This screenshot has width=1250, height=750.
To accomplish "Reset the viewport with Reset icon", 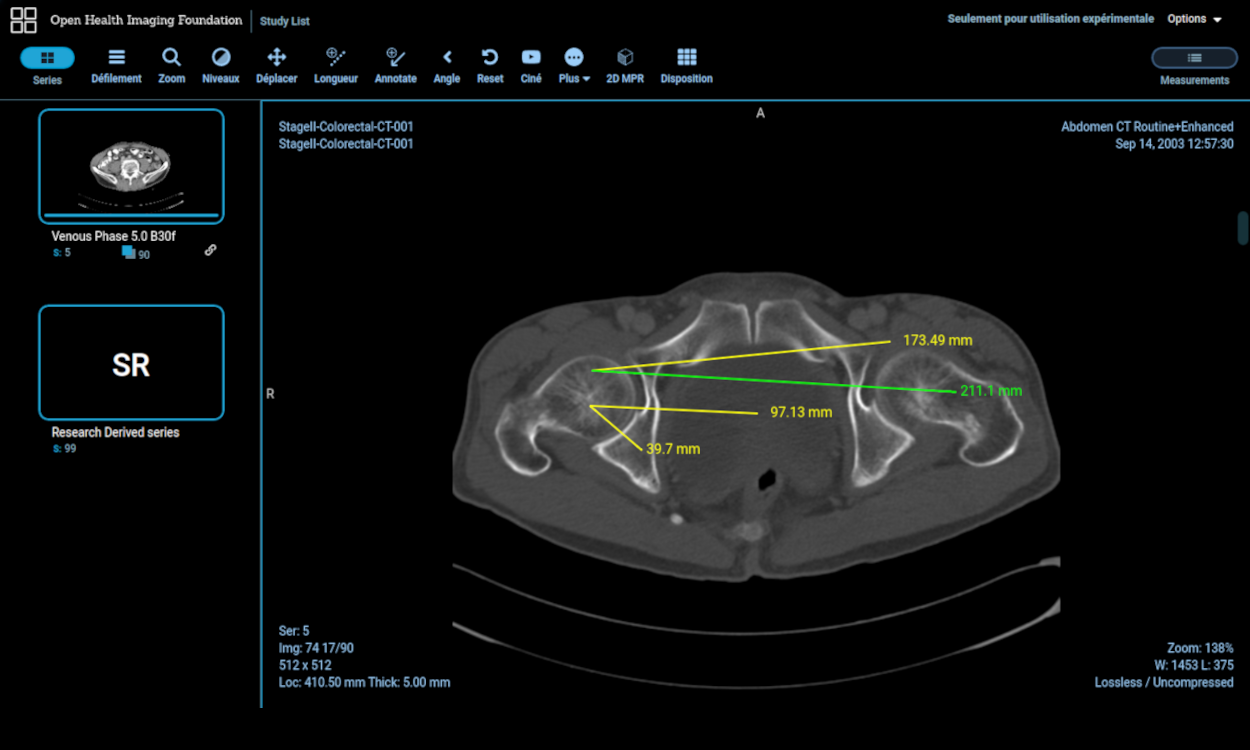I will click(490, 65).
